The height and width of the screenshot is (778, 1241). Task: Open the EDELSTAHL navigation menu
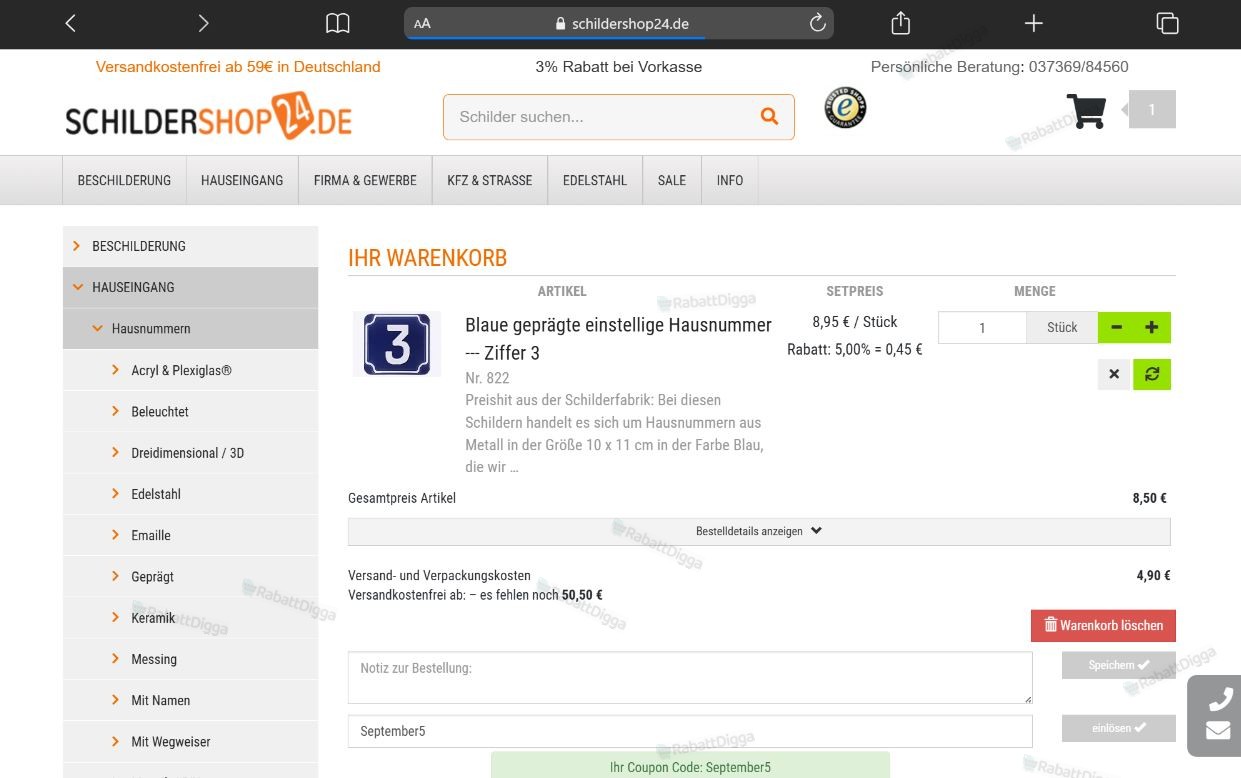pyautogui.click(x=595, y=181)
